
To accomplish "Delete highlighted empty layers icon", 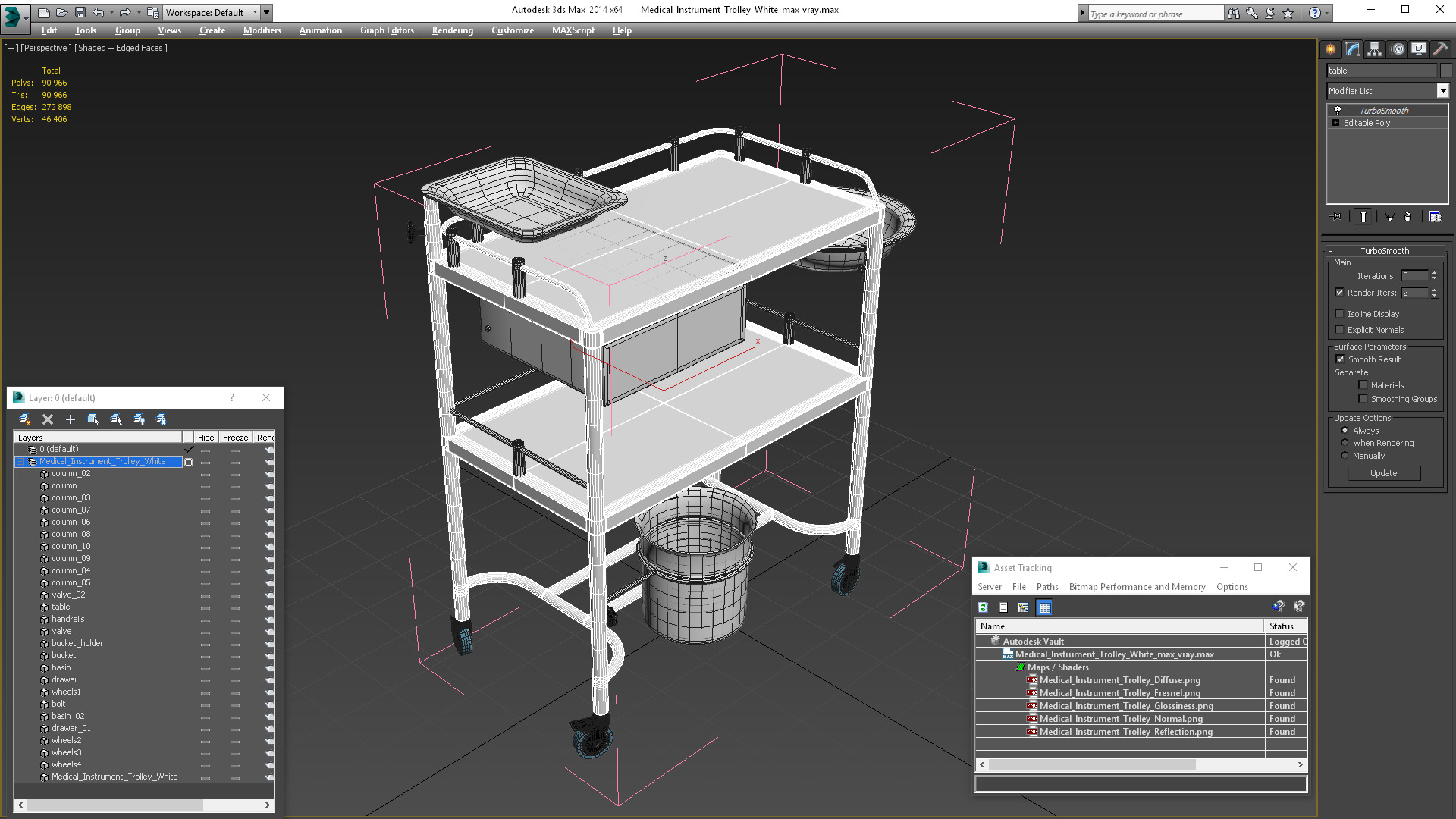I will tap(48, 419).
